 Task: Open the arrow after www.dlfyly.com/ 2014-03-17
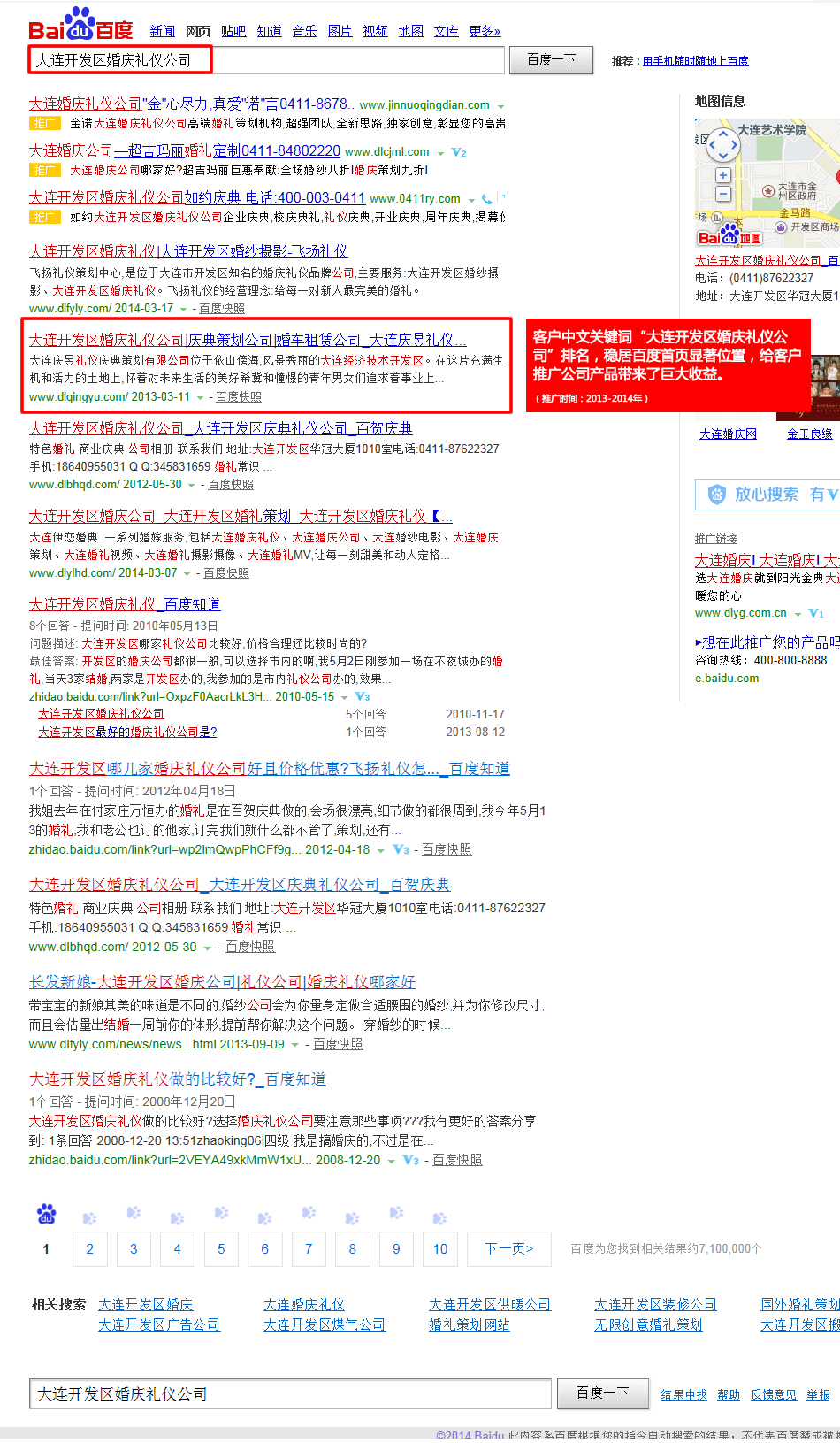point(183,309)
